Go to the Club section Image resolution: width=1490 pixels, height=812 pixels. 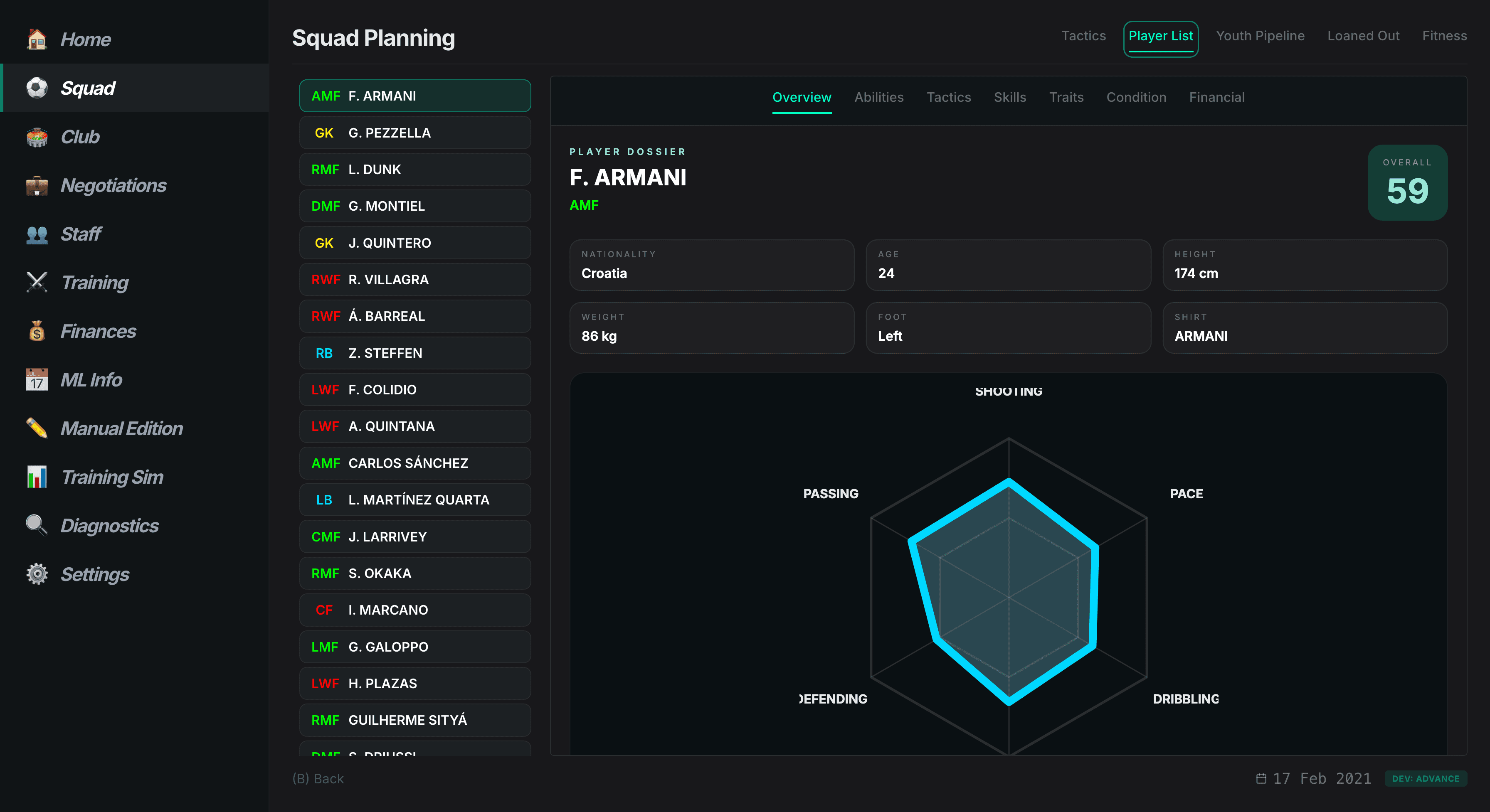(134, 136)
